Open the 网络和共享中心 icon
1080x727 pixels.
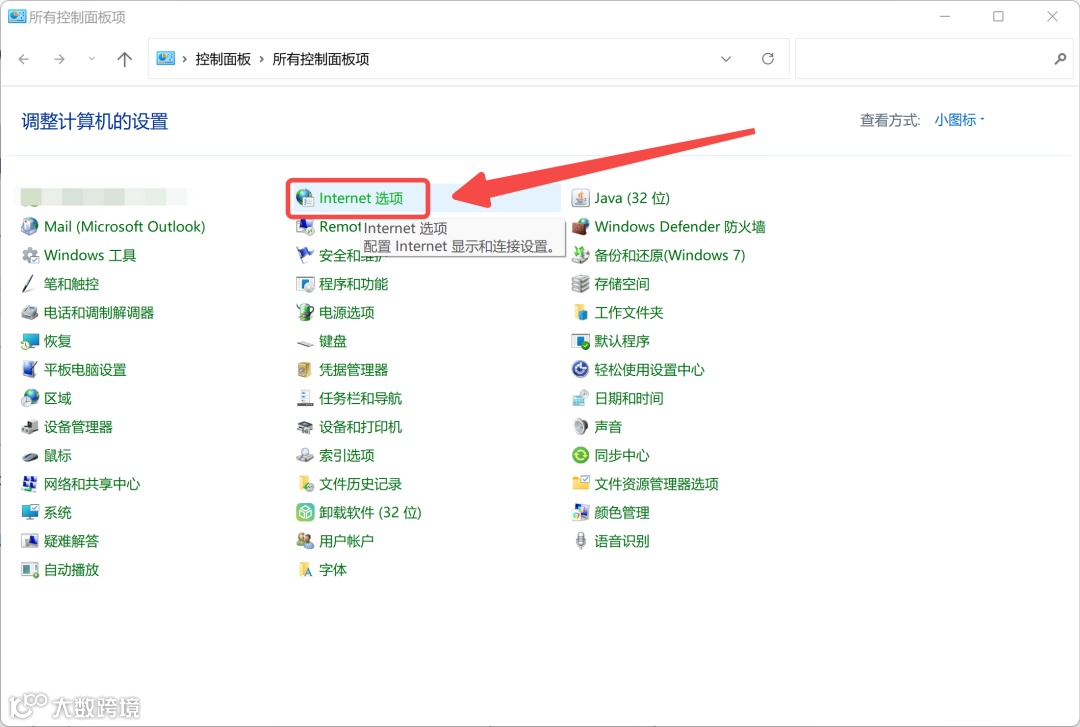[30, 484]
